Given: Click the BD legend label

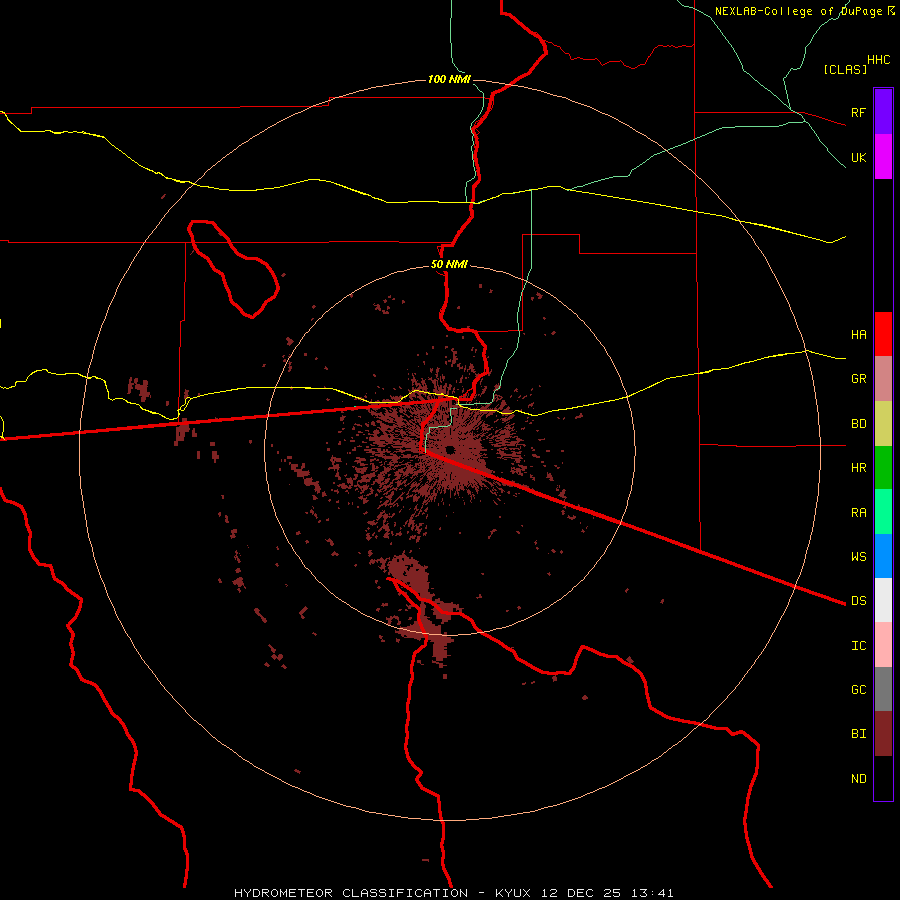Looking at the screenshot, I should point(858,424).
